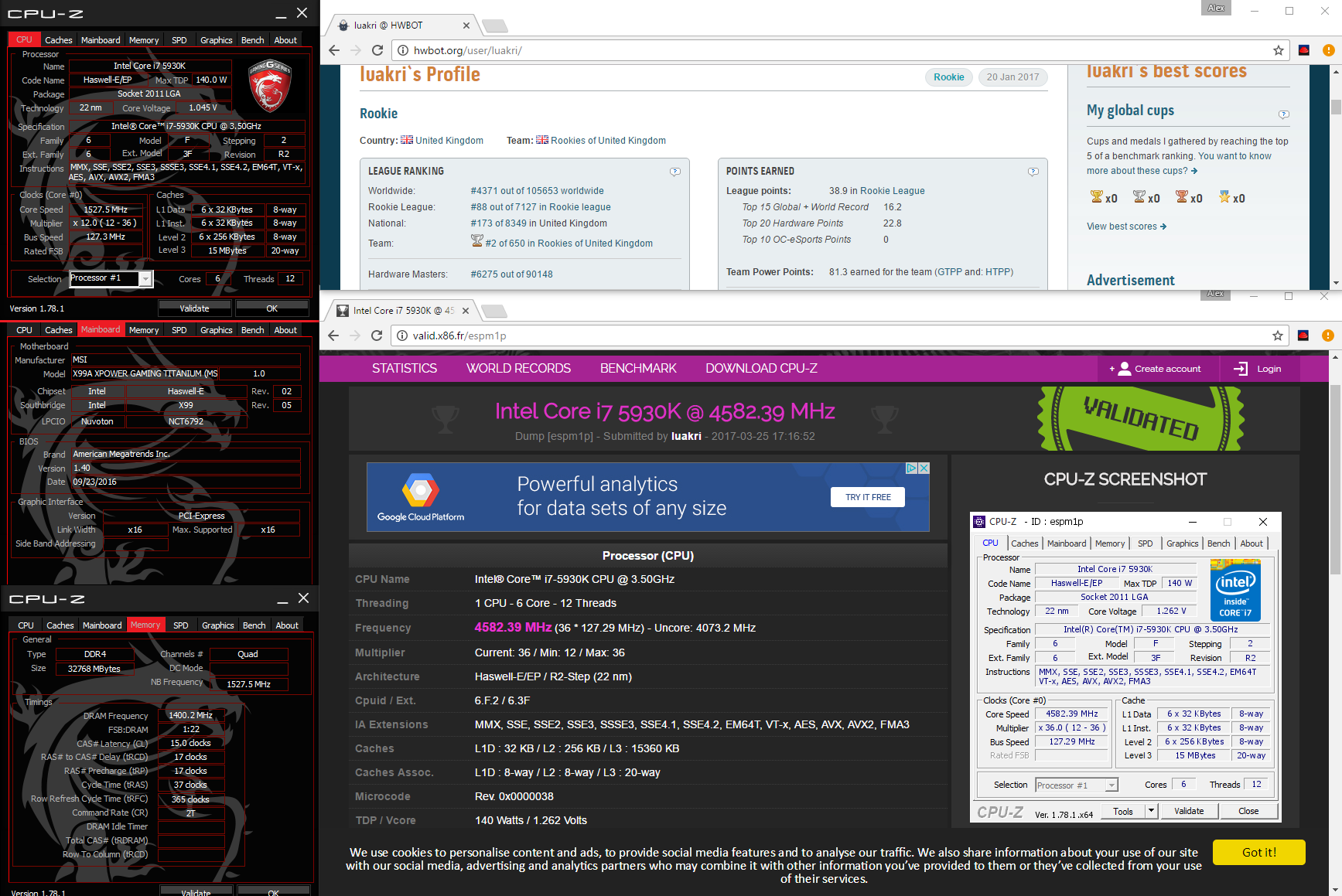The height and width of the screenshot is (896, 1342).
Task: Click Rookie league badge
Action: 948,77
